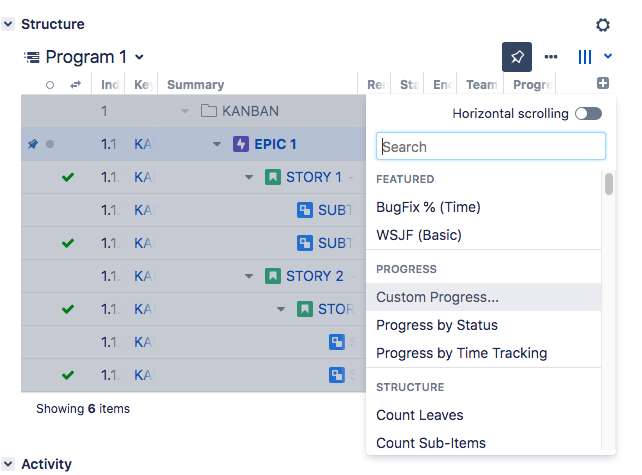This screenshot has height=475, width=642.
Task: Click the STORY 1 bookmark icon
Action: pos(273,177)
